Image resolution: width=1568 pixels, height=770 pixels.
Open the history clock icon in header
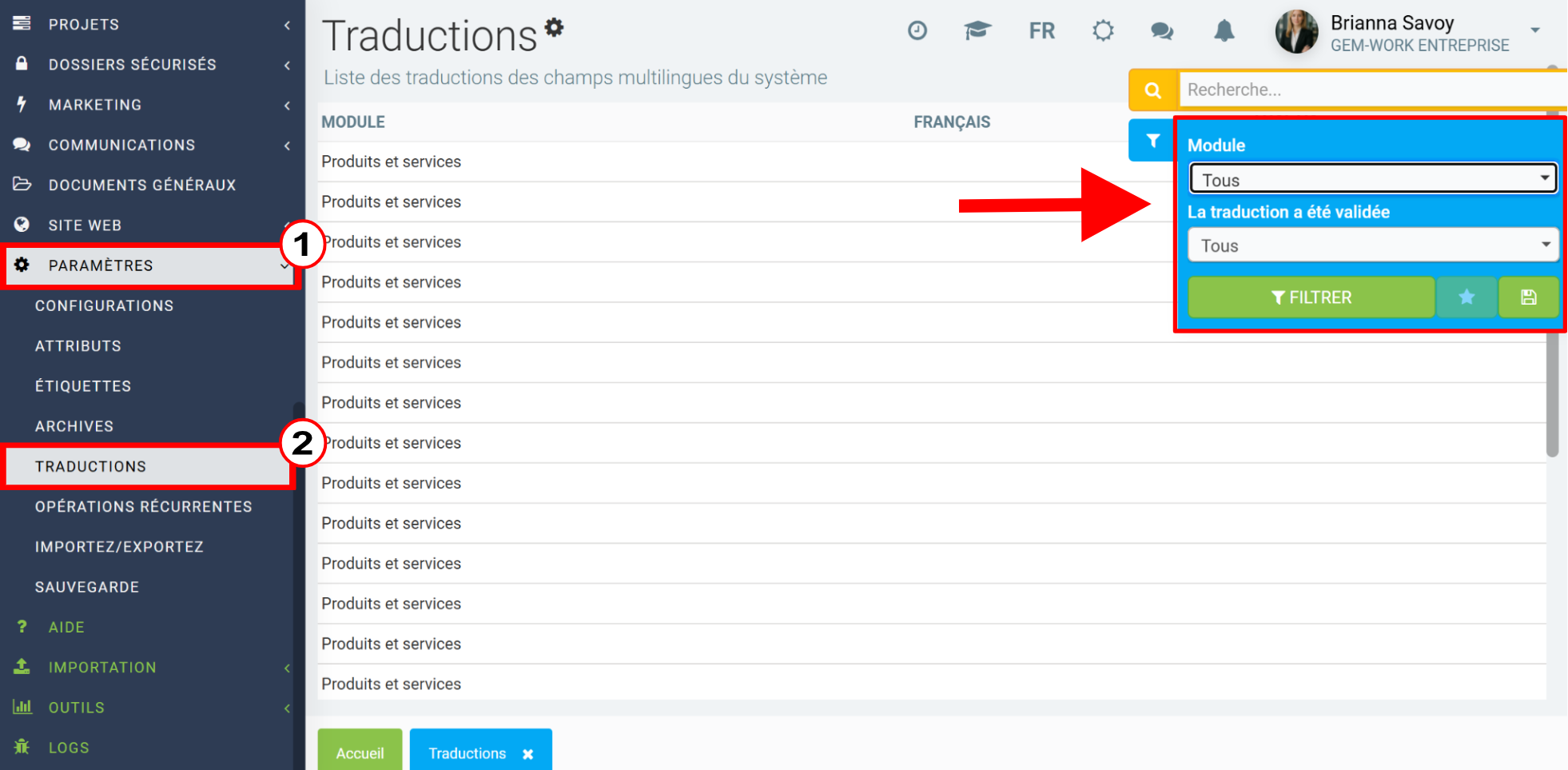(917, 31)
